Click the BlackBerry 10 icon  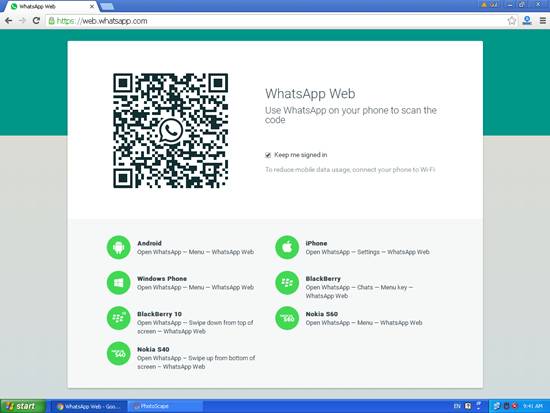pyautogui.click(x=119, y=318)
